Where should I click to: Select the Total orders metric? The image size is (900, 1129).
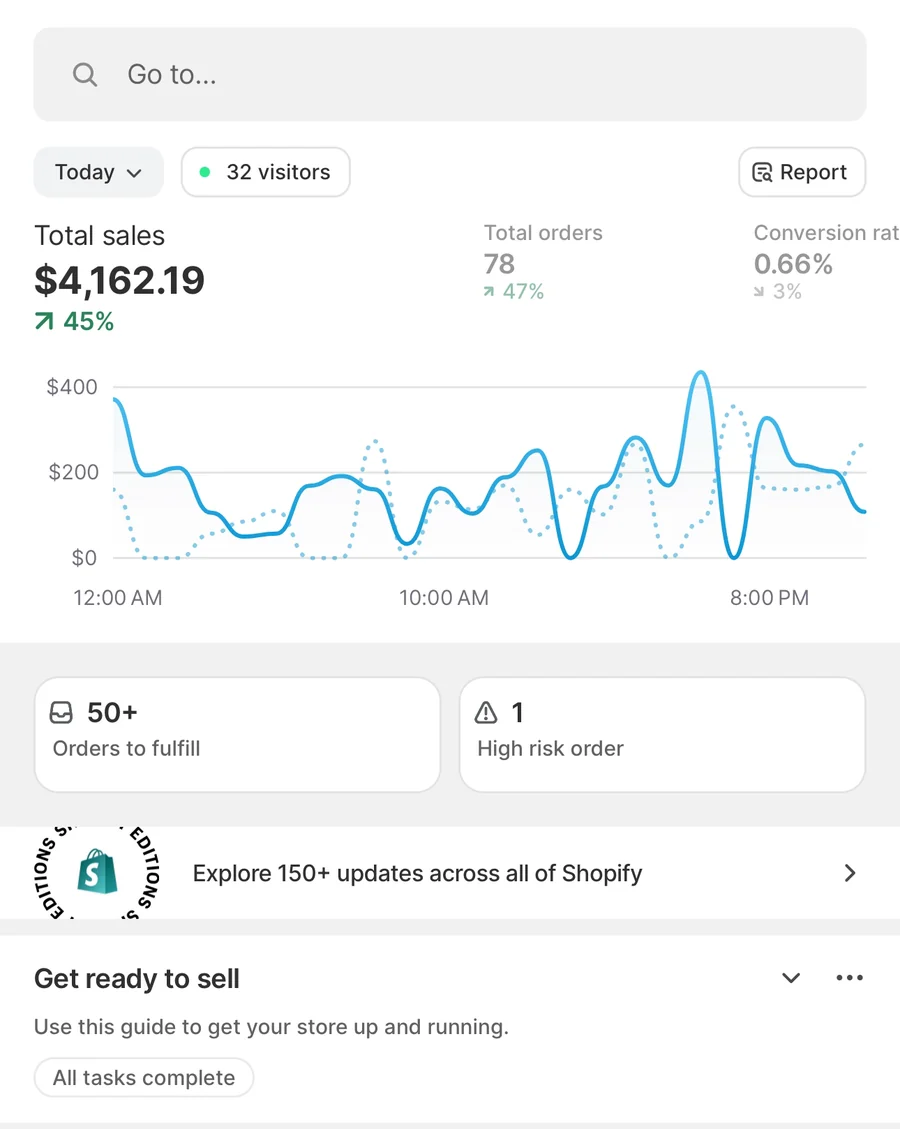tap(543, 262)
